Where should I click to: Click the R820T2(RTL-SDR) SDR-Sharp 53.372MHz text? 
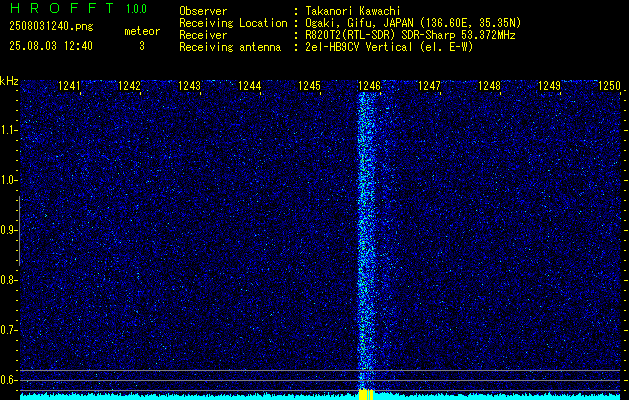tap(410, 35)
